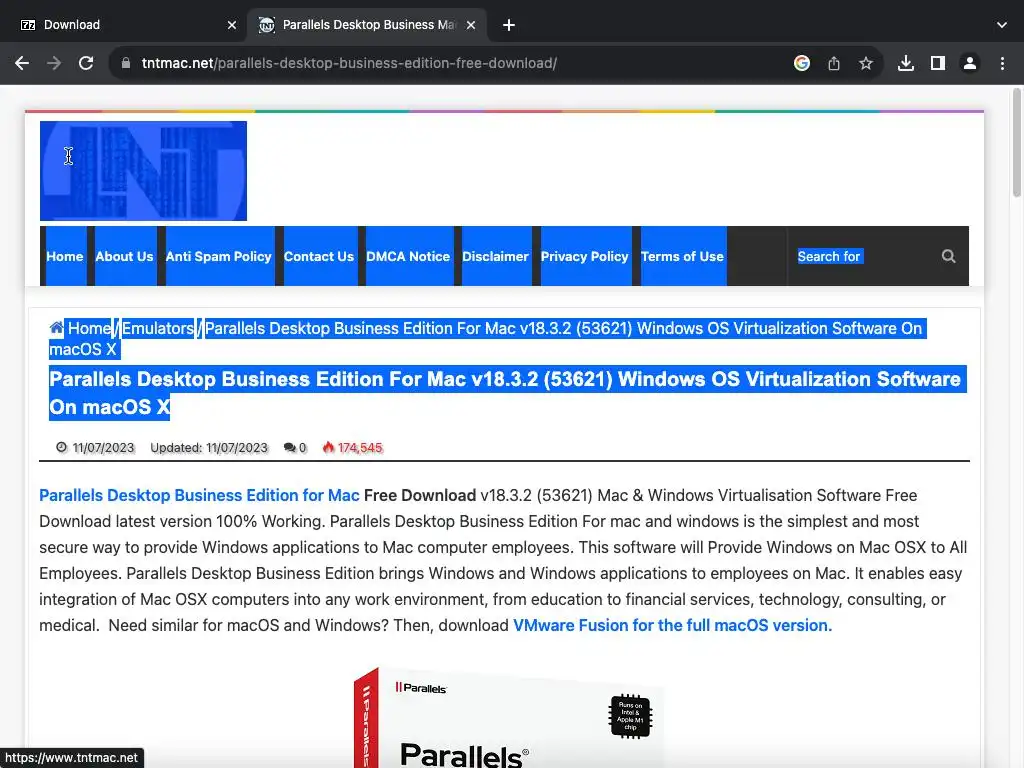The height and width of the screenshot is (768, 1024).
Task: Click the Parallels product box image
Action: (x=509, y=718)
